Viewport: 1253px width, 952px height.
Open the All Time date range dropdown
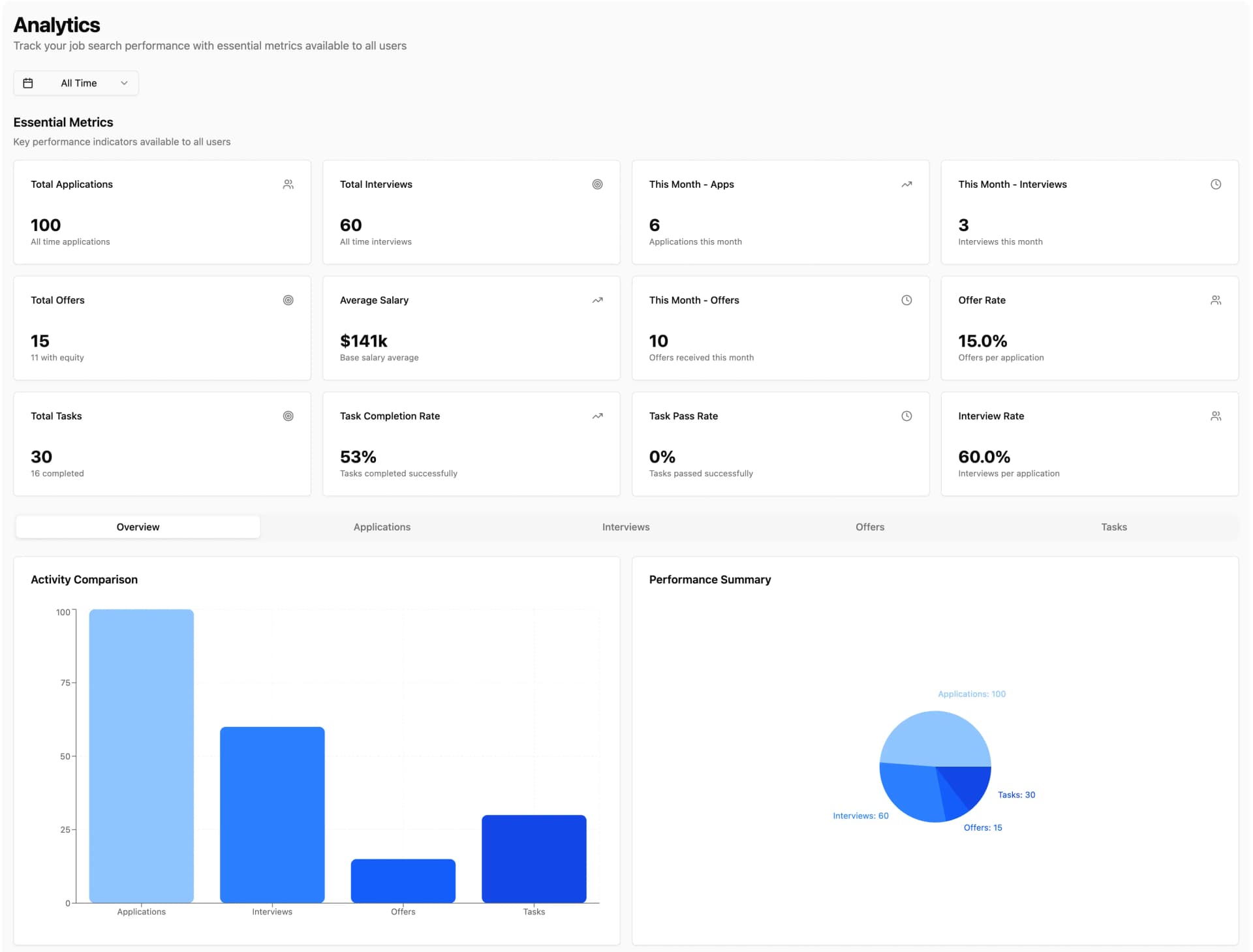click(76, 83)
